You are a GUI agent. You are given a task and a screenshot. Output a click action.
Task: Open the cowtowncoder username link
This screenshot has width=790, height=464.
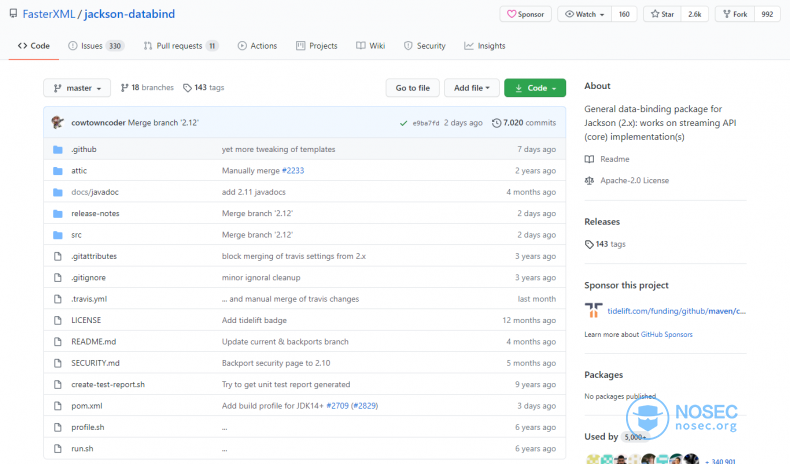pos(98,123)
